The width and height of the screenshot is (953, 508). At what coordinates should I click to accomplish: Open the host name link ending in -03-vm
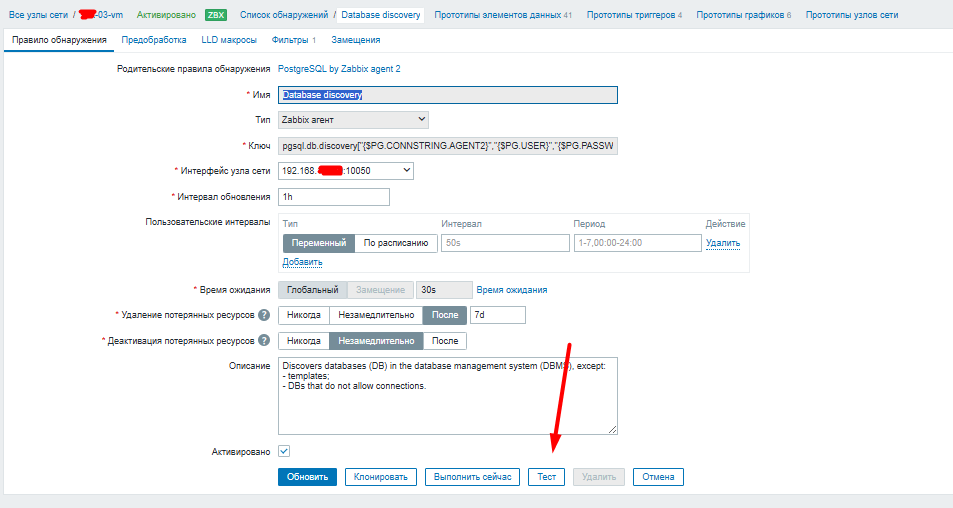pos(101,15)
